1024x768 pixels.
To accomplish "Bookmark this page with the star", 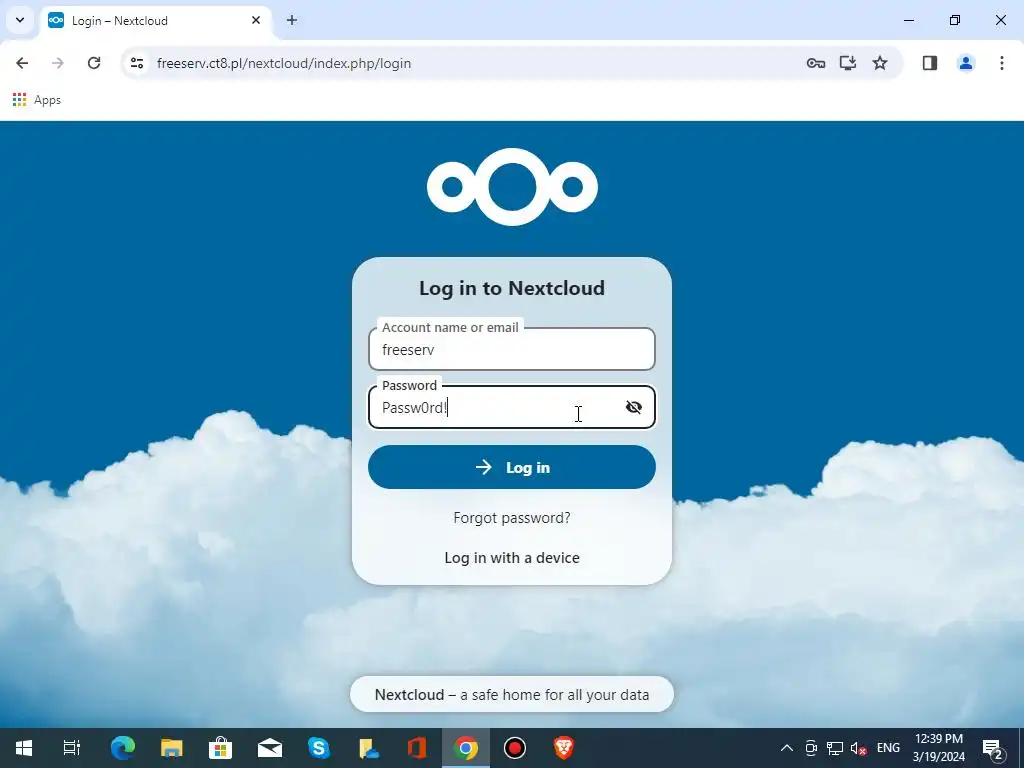I will click(x=880, y=63).
